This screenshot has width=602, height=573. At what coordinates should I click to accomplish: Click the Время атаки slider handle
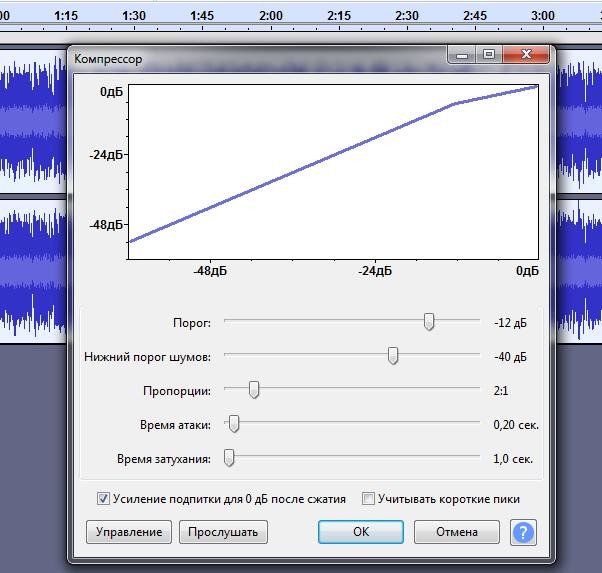click(x=234, y=424)
